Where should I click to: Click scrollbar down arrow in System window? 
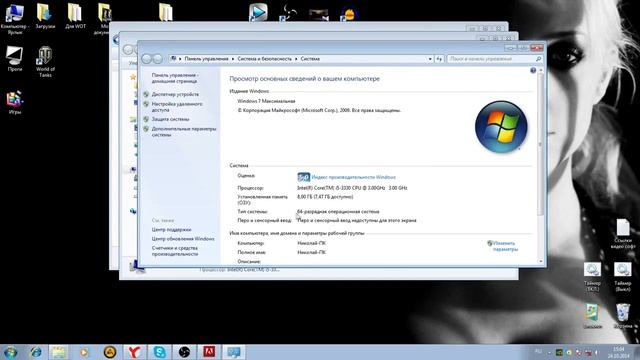click(x=541, y=261)
